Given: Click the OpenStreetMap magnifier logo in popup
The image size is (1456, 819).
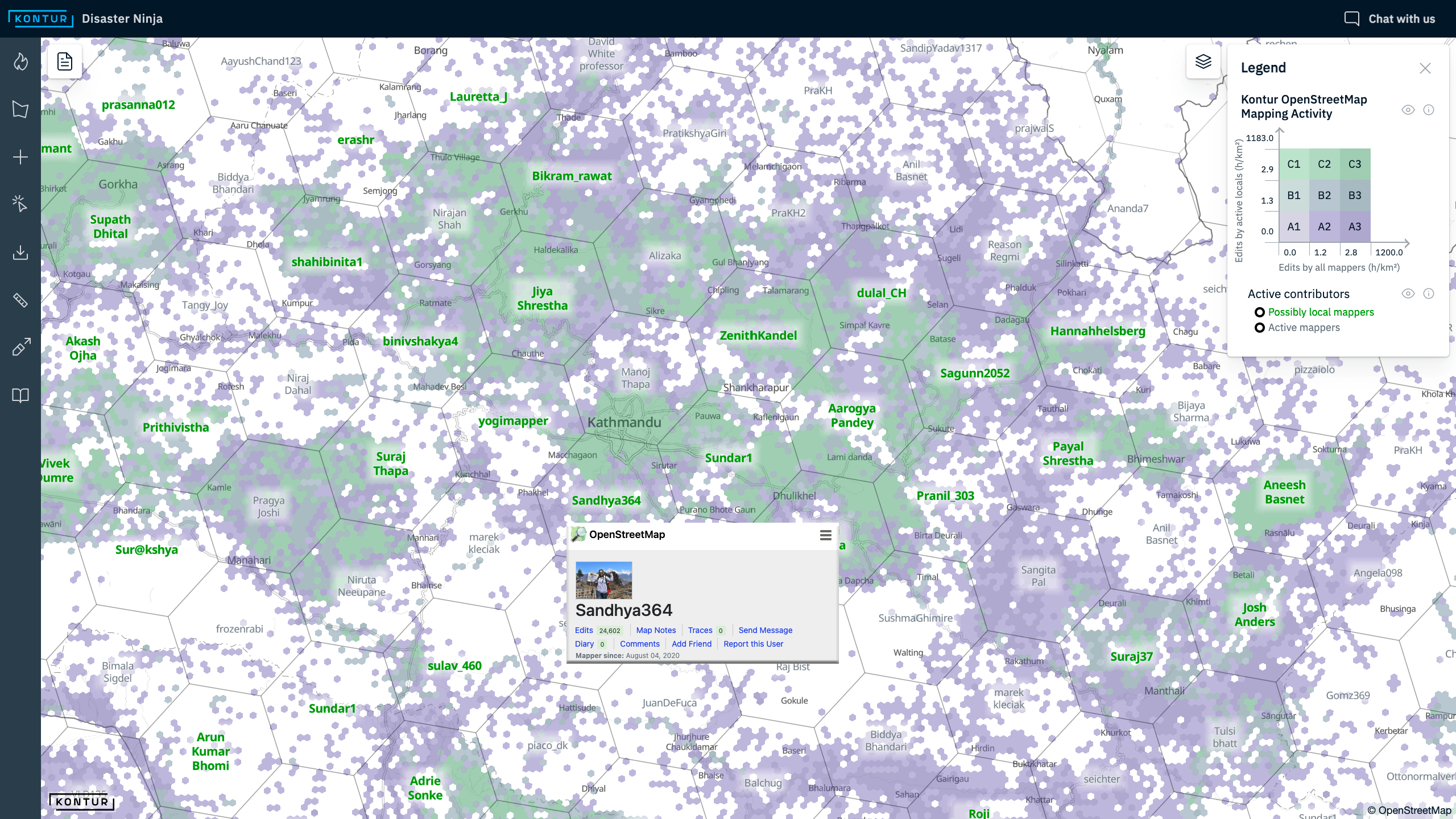Looking at the screenshot, I should (x=578, y=535).
